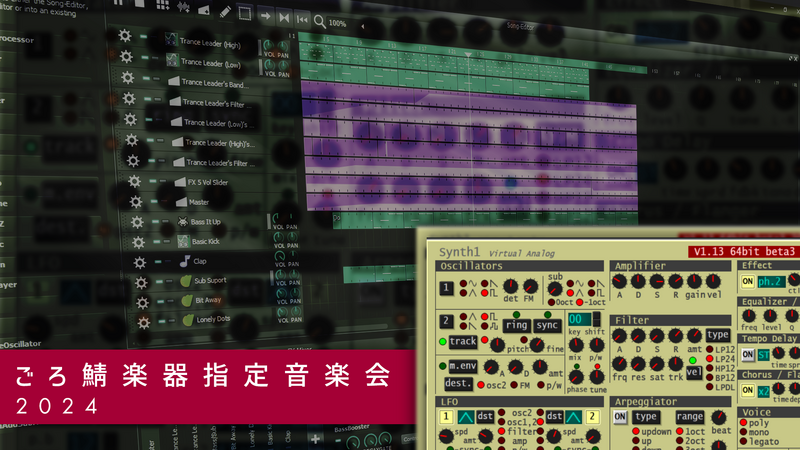Select the HP12 filter type radio

click(710, 368)
